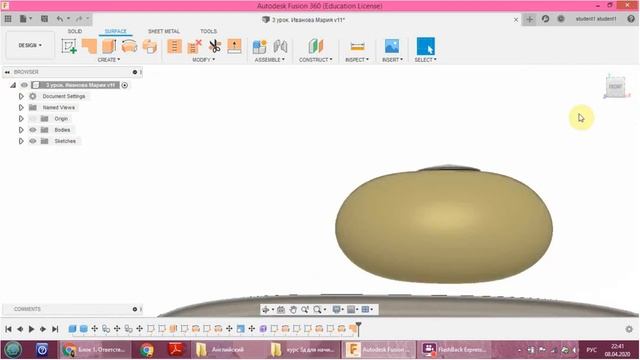Viewport: 640px width, 360px height.
Task: Expand the Origin folder
Action: 21,119
